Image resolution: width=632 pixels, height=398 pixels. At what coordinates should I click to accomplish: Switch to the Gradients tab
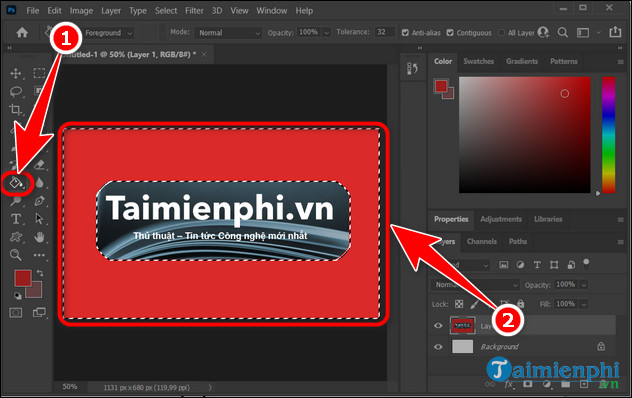pyautogui.click(x=522, y=61)
